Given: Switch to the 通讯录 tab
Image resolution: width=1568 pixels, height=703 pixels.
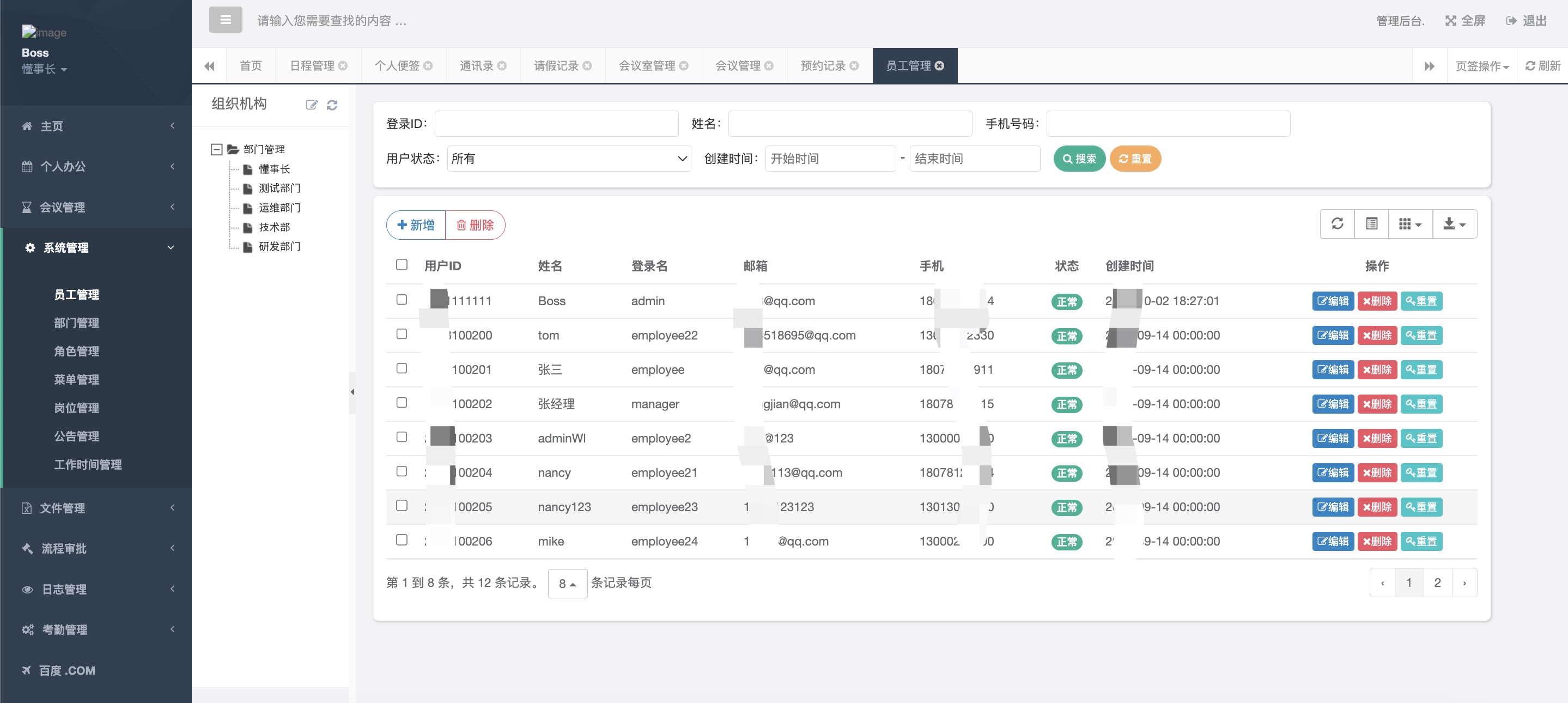Looking at the screenshot, I should click(476, 66).
